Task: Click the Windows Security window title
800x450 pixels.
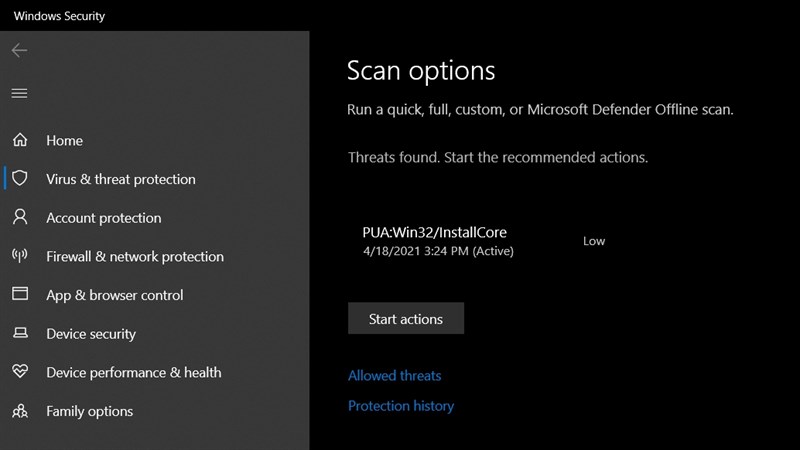Action: 59,16
